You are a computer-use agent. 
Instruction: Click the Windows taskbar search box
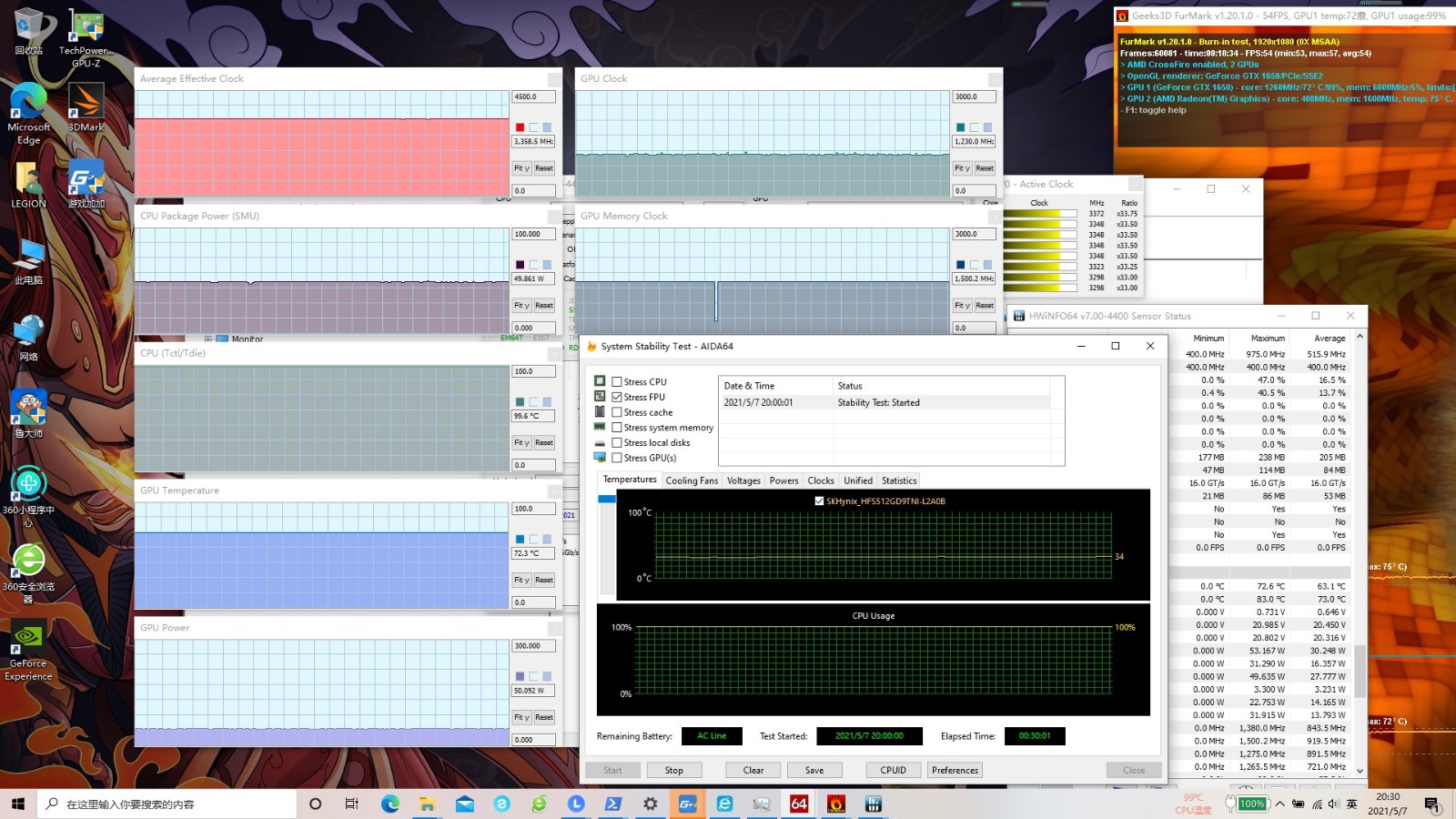click(x=168, y=804)
